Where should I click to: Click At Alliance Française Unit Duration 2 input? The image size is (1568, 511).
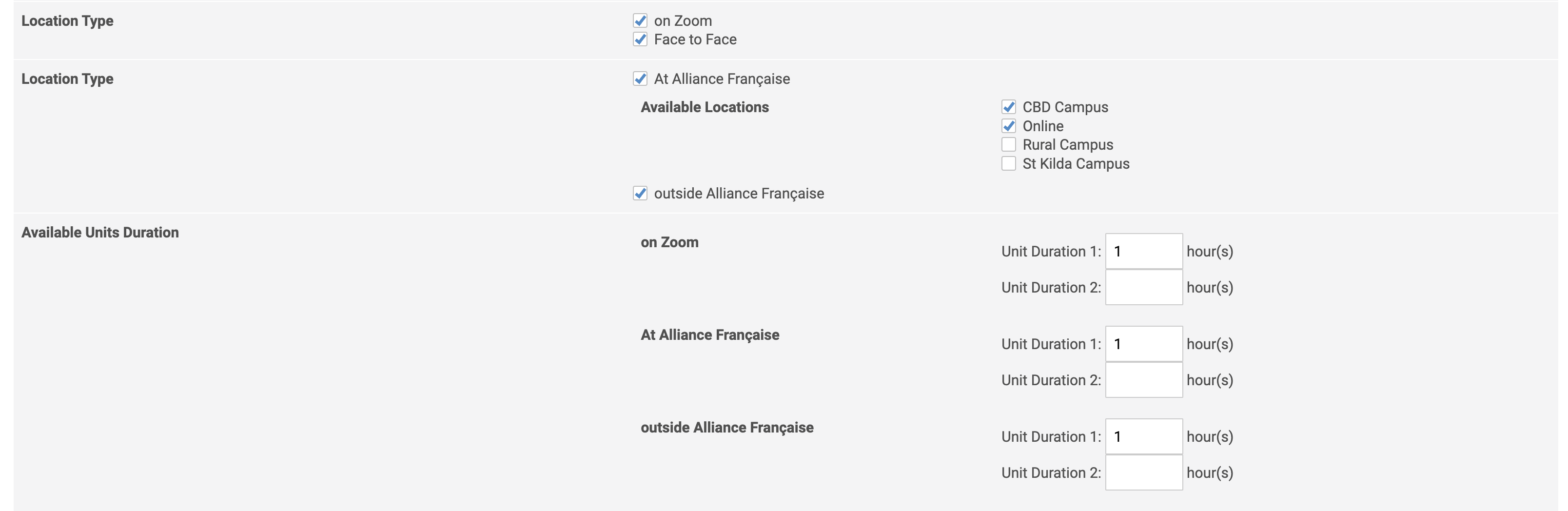[1143, 380]
